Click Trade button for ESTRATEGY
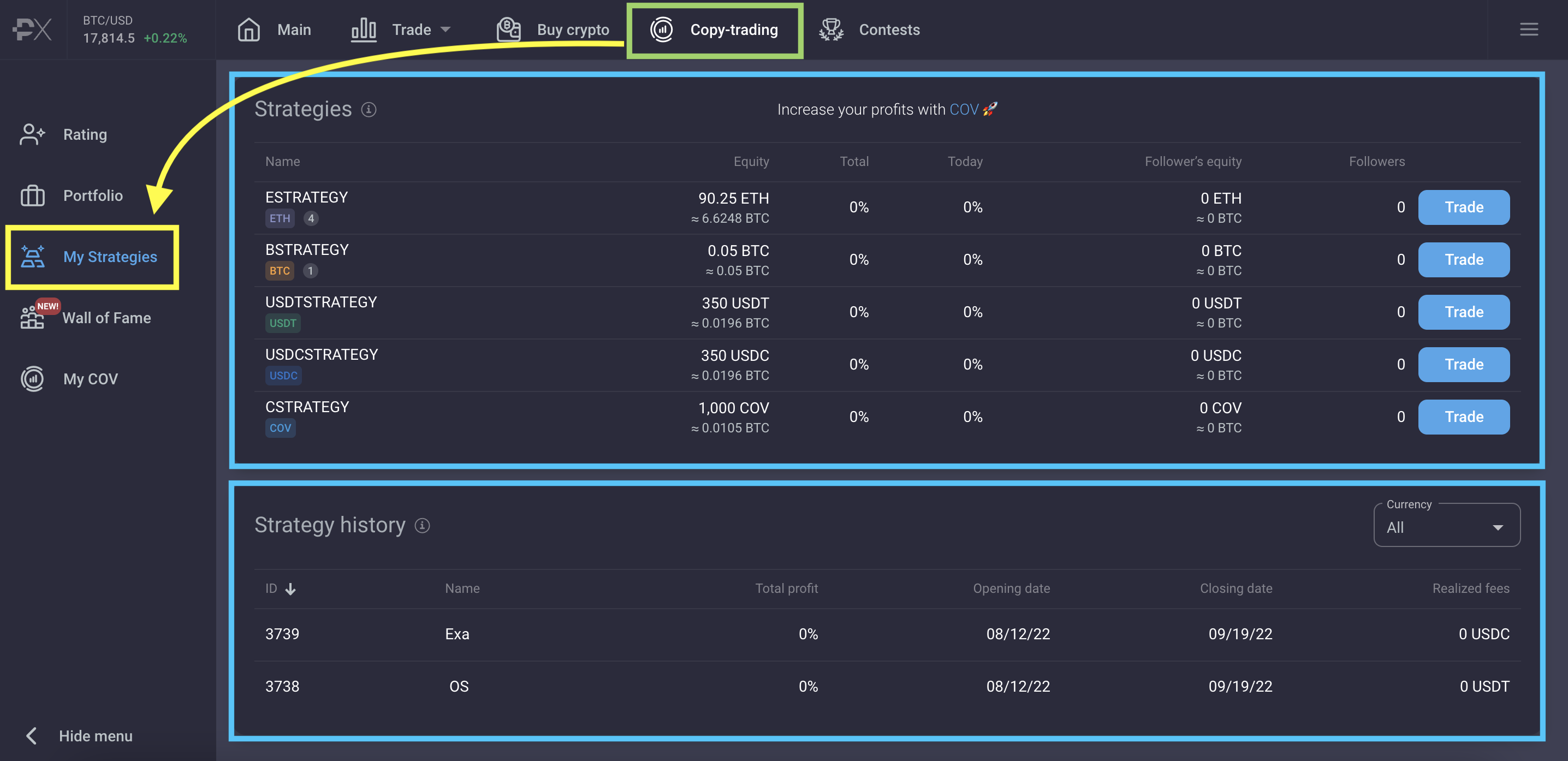1568x761 pixels. point(1463,207)
